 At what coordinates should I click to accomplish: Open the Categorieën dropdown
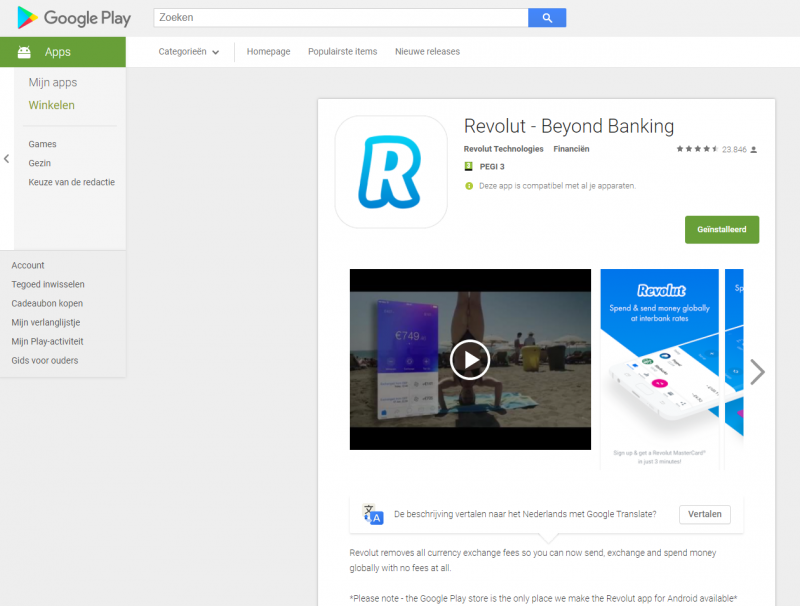[189, 52]
